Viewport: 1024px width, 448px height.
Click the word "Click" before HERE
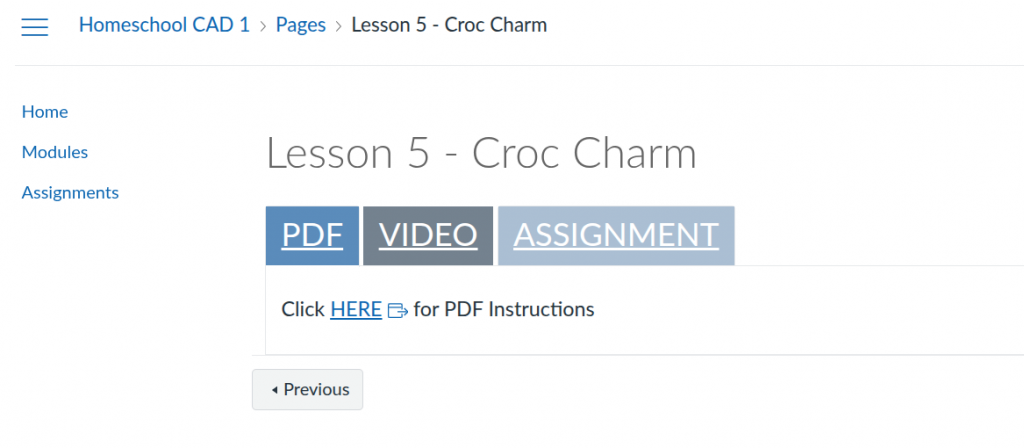click(x=303, y=309)
